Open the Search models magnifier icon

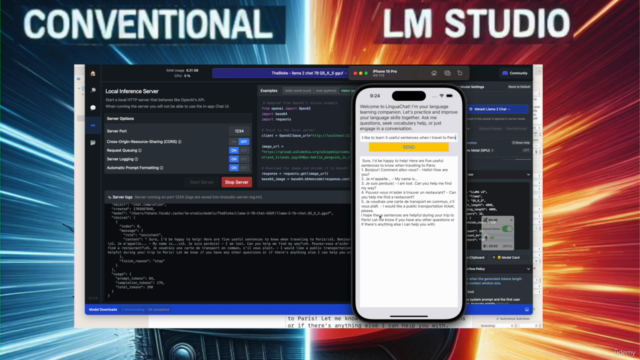[x=93, y=90]
